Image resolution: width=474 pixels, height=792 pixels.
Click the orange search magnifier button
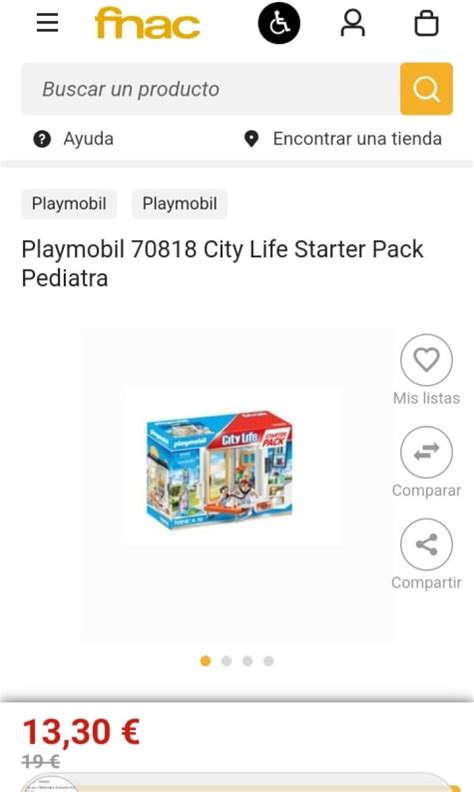tap(426, 89)
